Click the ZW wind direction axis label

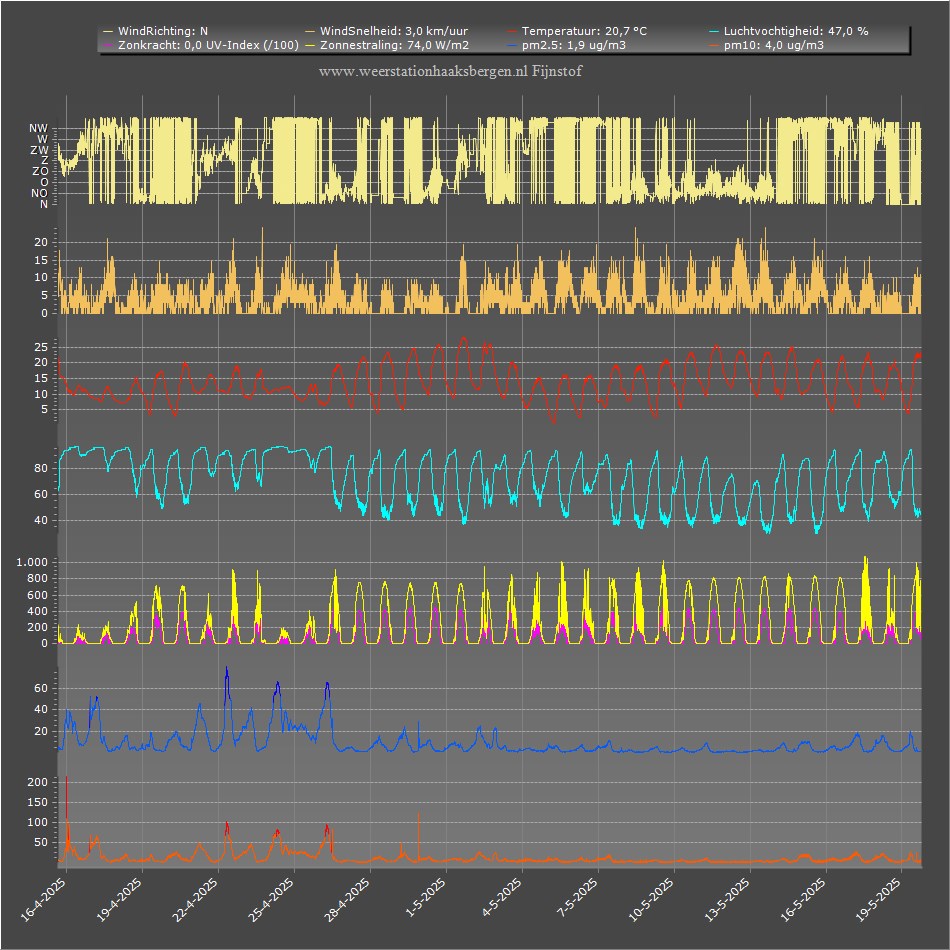[x=39, y=150]
